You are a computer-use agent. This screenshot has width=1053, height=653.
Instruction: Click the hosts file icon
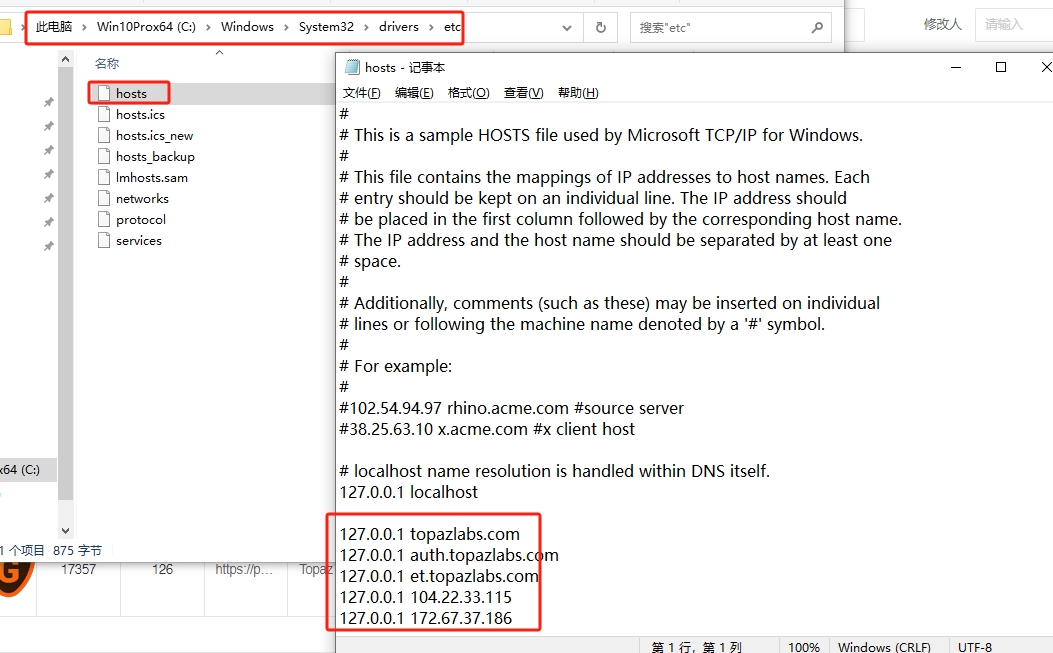tap(103, 93)
